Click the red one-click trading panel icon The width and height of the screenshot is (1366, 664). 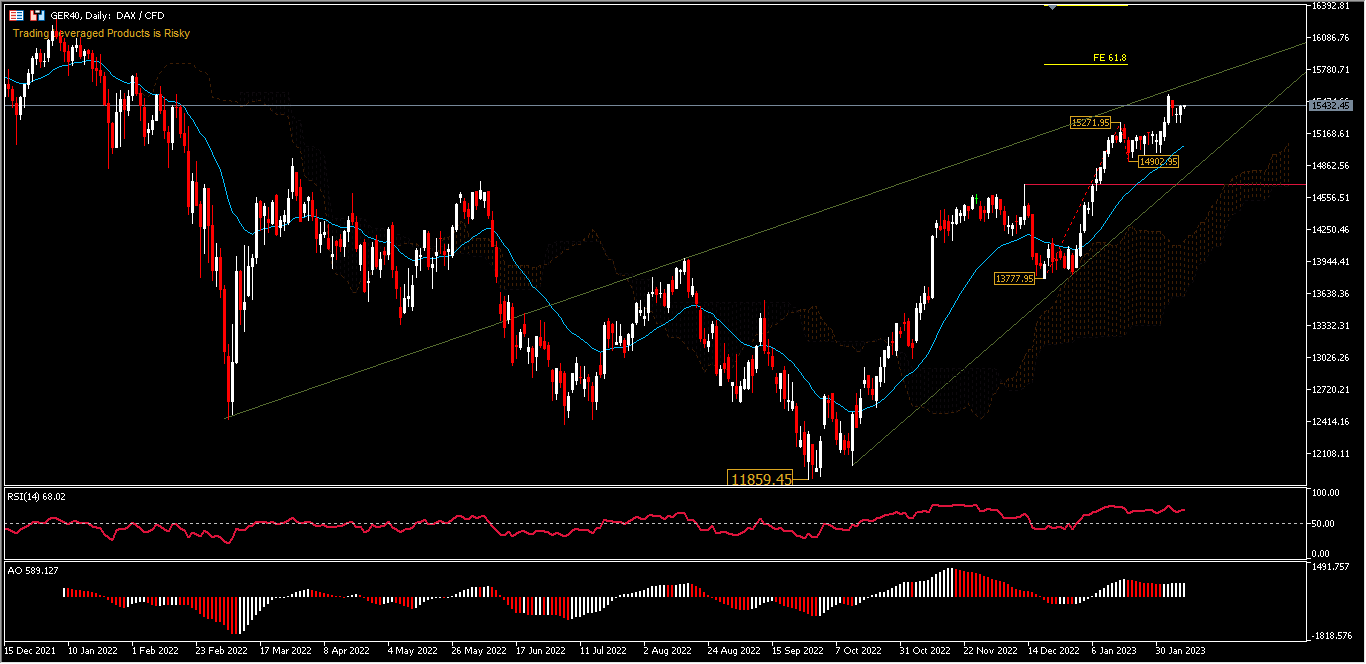[37, 15]
